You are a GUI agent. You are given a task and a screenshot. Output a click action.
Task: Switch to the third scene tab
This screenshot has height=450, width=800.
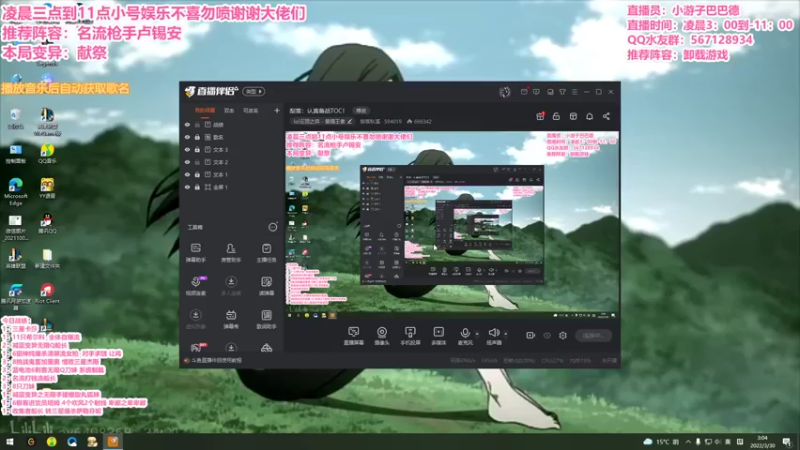pos(250,110)
